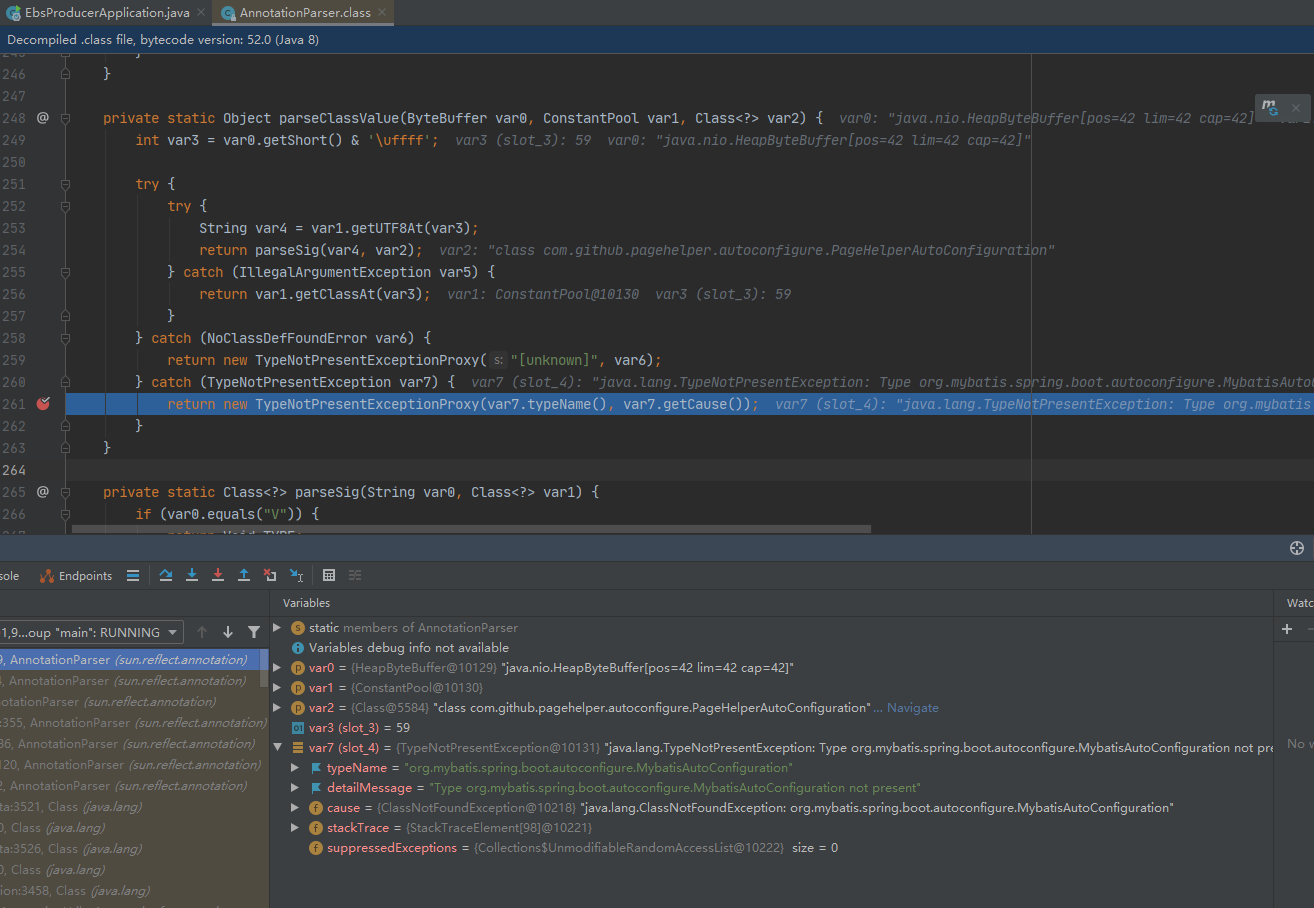
Task: Click the Step Out arrow icon
Action: click(x=244, y=575)
